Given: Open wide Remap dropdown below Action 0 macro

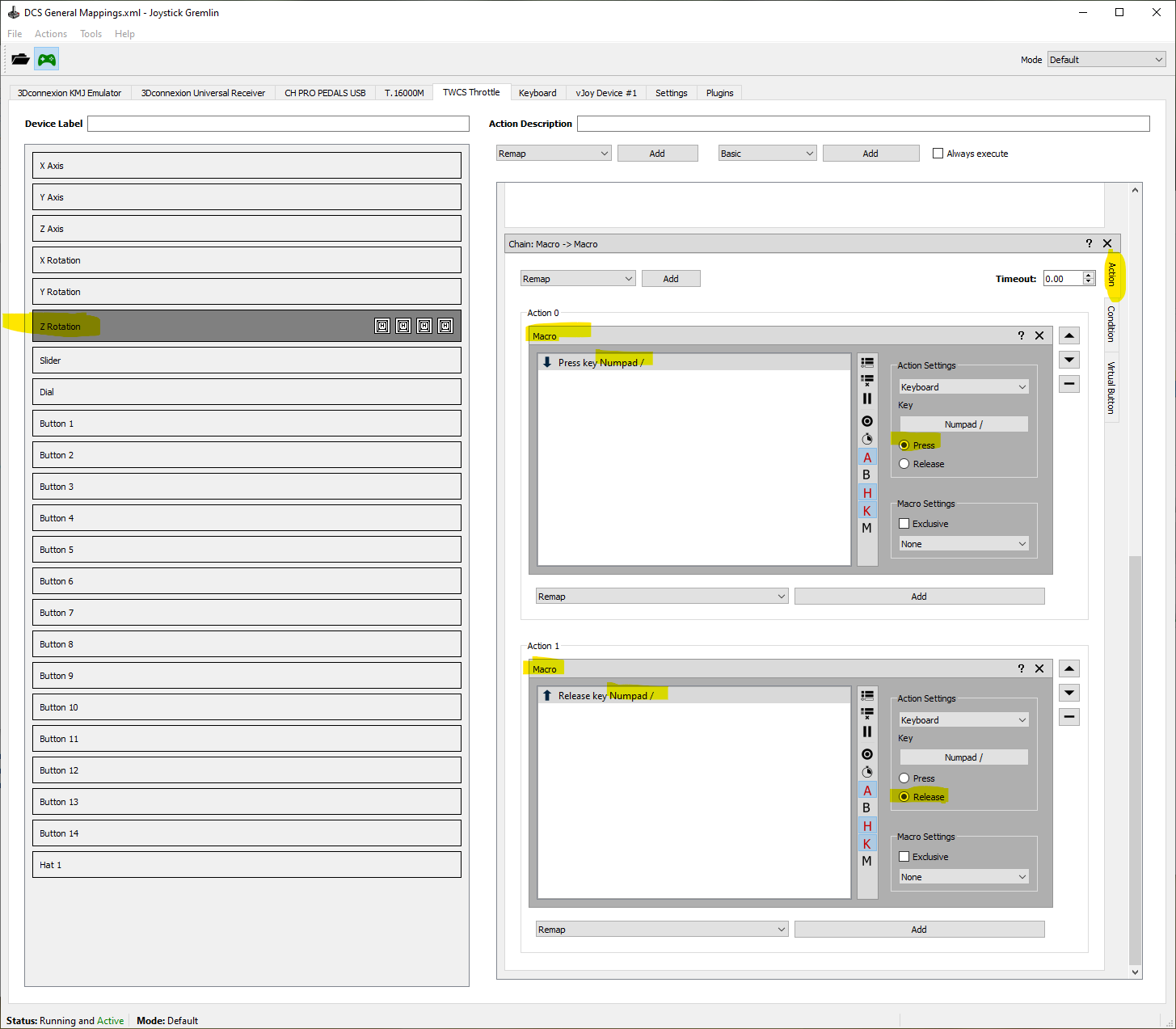Looking at the screenshot, I should [x=662, y=597].
